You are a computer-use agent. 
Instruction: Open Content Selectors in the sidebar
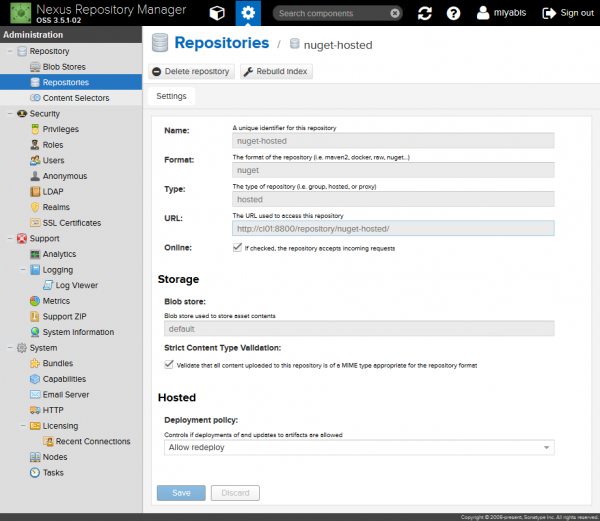coord(70,98)
